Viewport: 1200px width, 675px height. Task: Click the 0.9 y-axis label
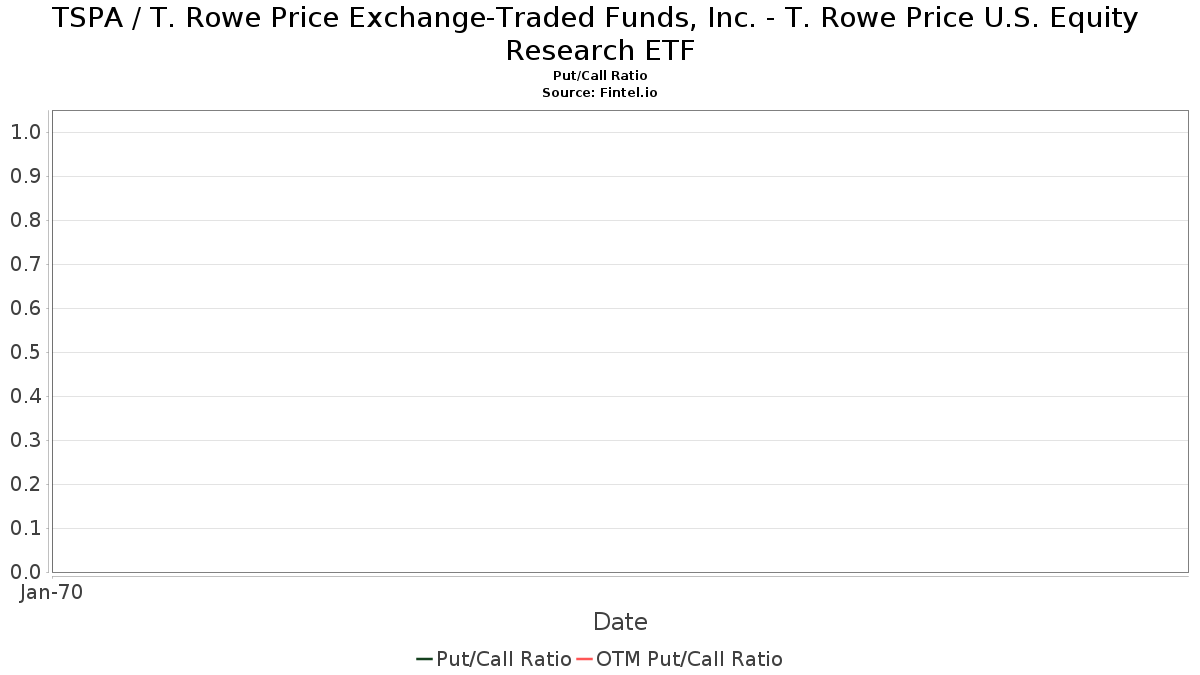pos(25,176)
